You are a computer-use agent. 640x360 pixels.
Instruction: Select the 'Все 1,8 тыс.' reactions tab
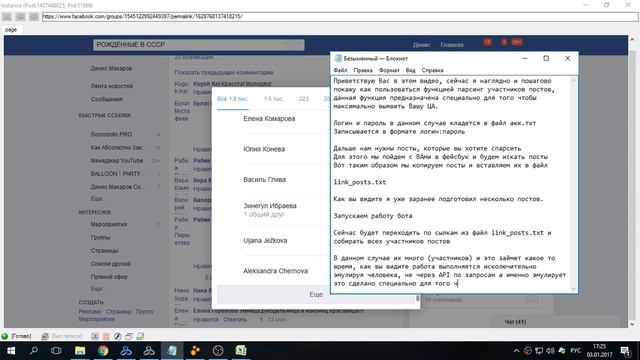coord(232,99)
